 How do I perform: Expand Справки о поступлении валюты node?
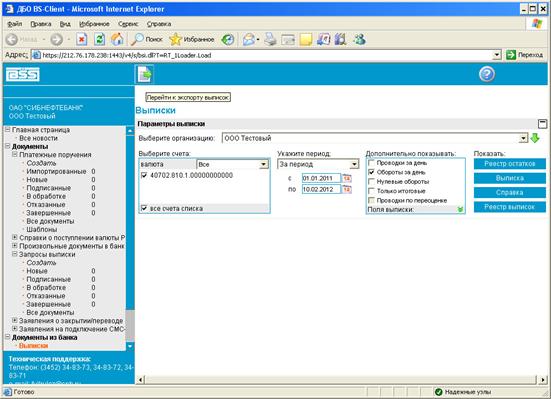[x=15, y=237]
